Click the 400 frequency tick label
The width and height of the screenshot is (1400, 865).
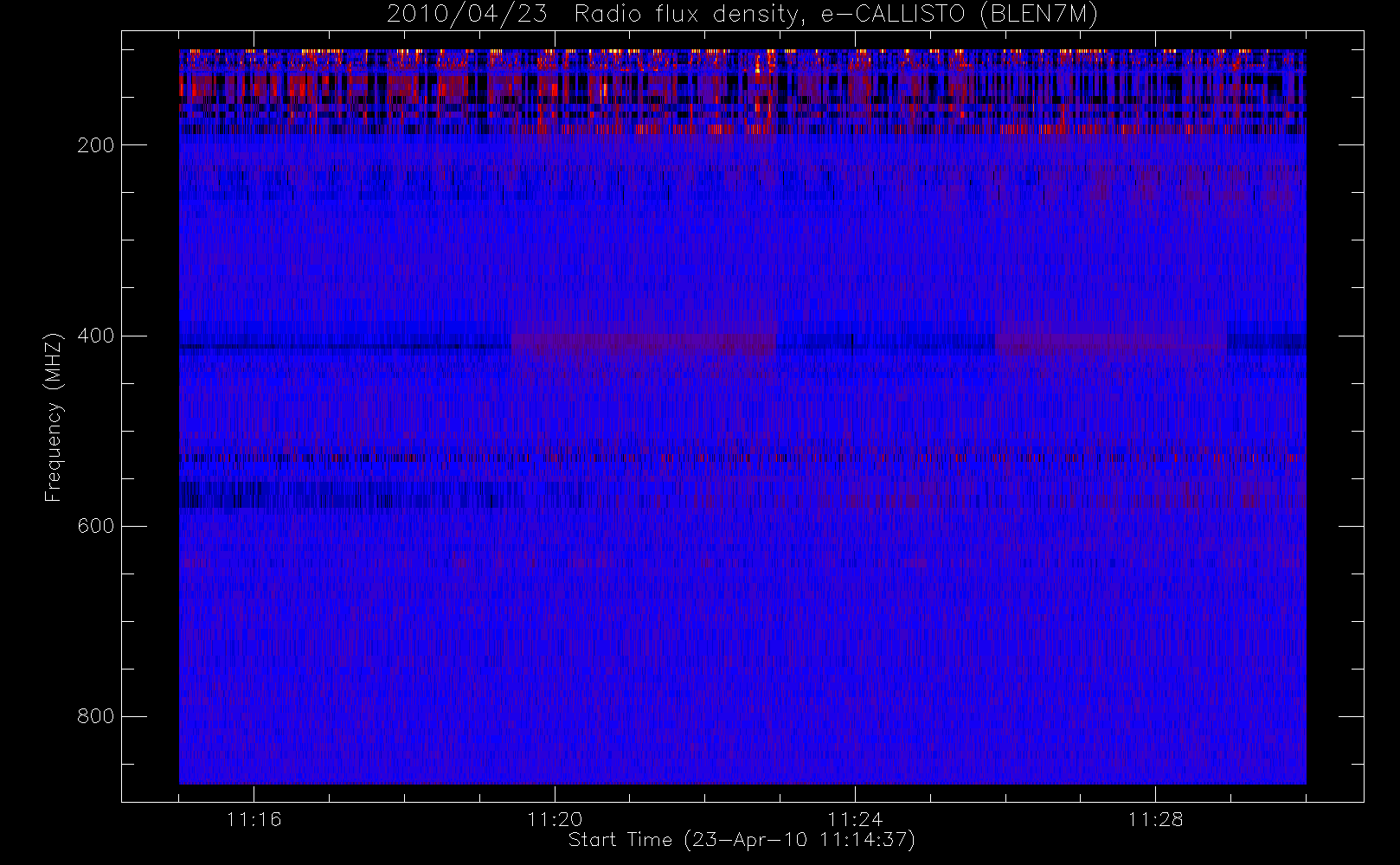tap(95, 336)
